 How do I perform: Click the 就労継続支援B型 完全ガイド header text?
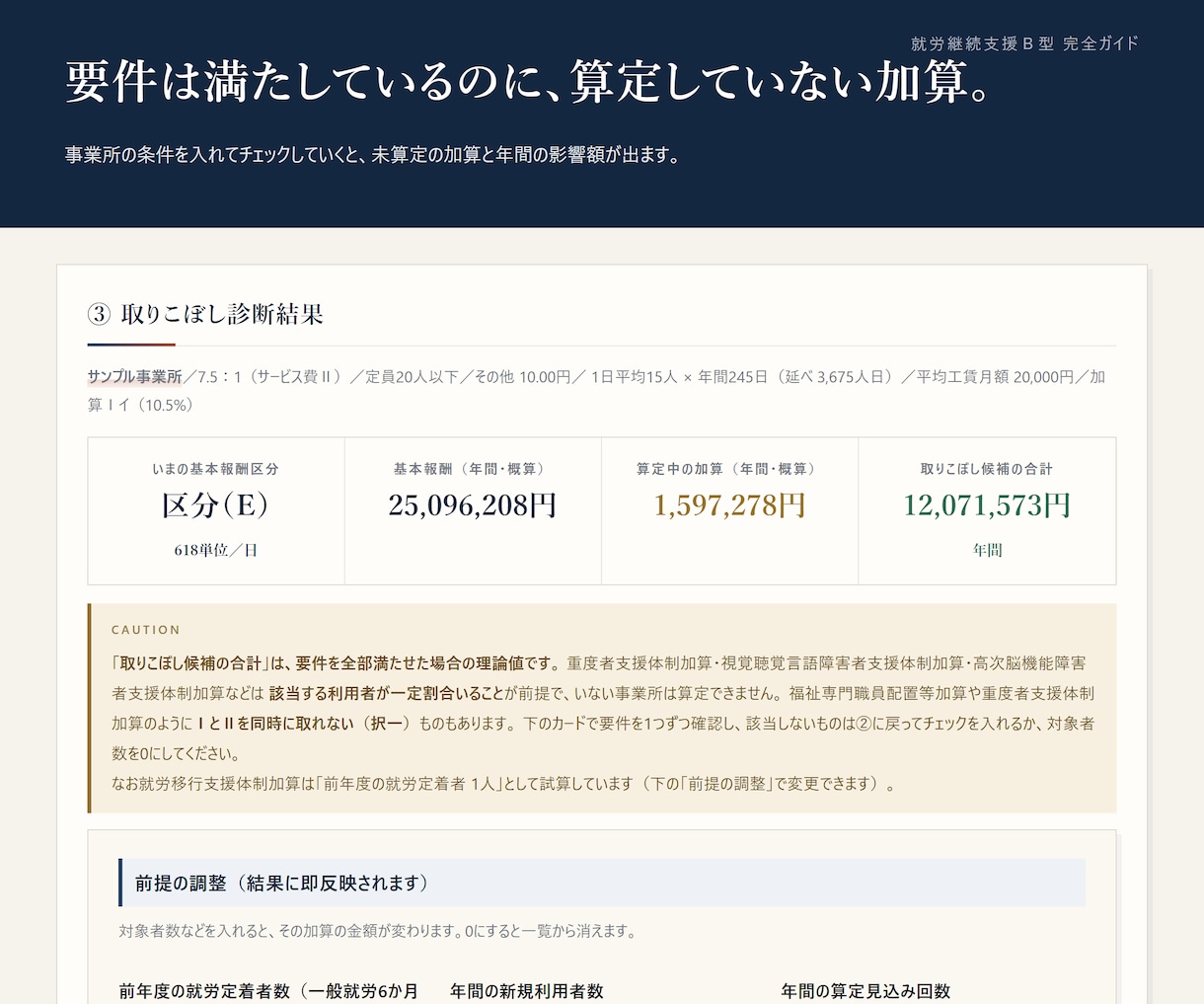[1024, 43]
